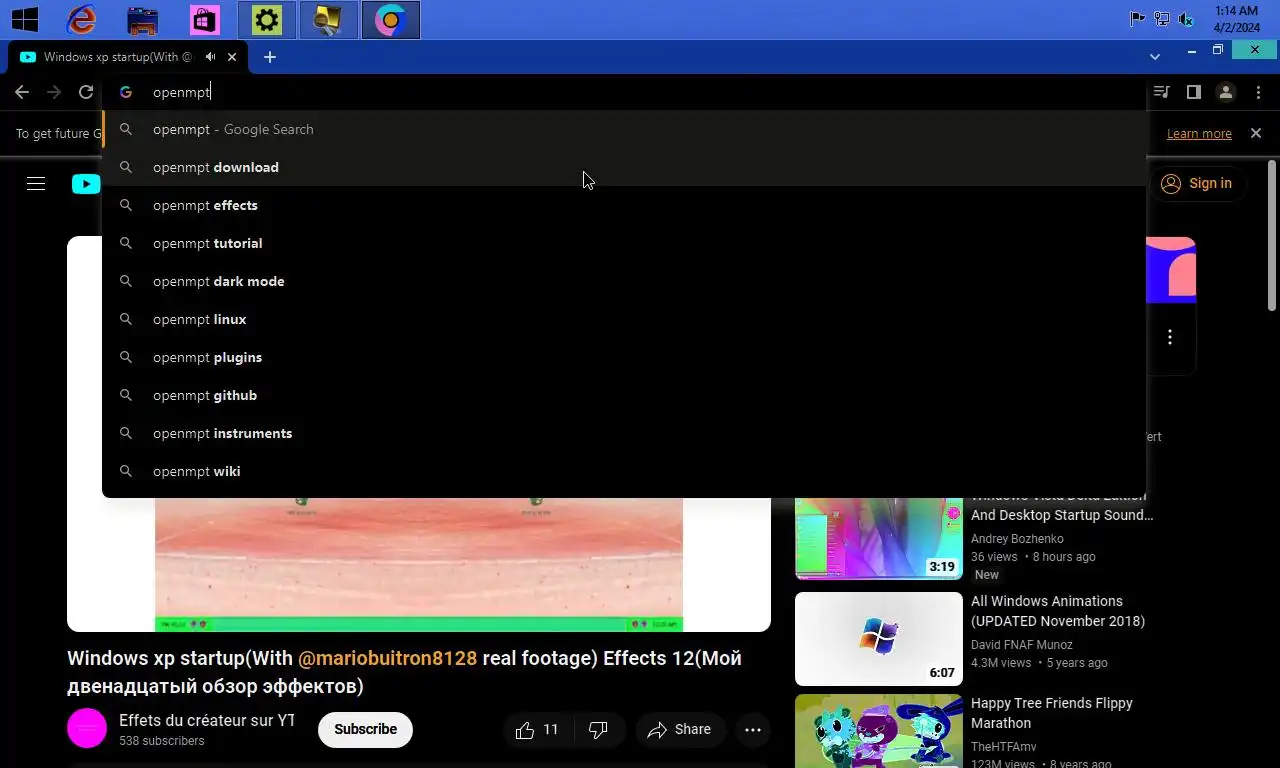Select the 'openmpt tutorial' suggestion

tap(624, 243)
